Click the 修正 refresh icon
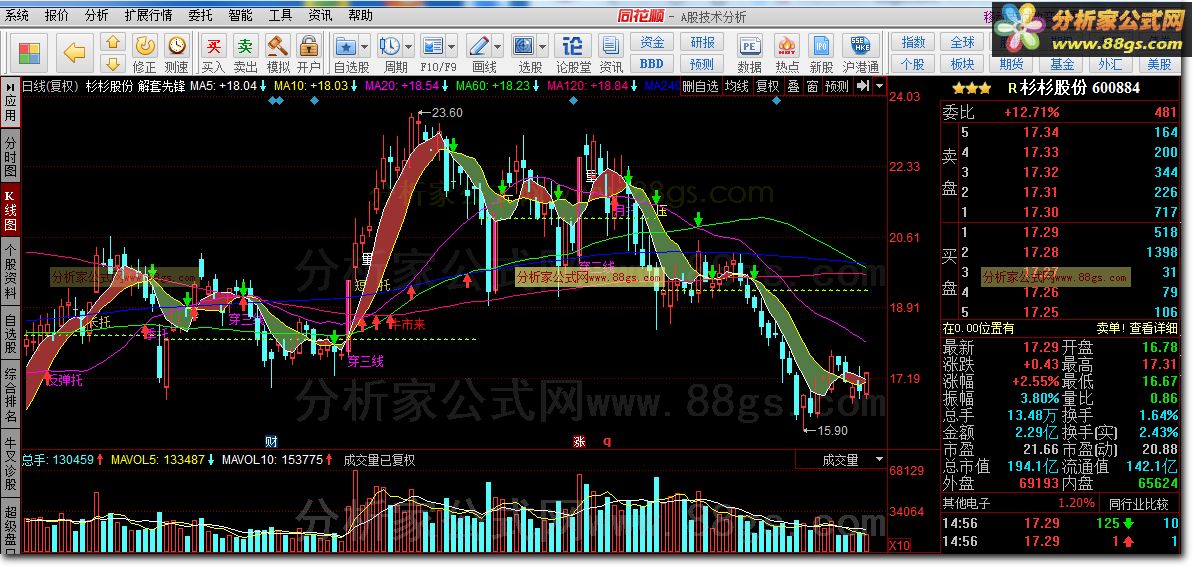The height and width of the screenshot is (567, 1194). [145, 46]
